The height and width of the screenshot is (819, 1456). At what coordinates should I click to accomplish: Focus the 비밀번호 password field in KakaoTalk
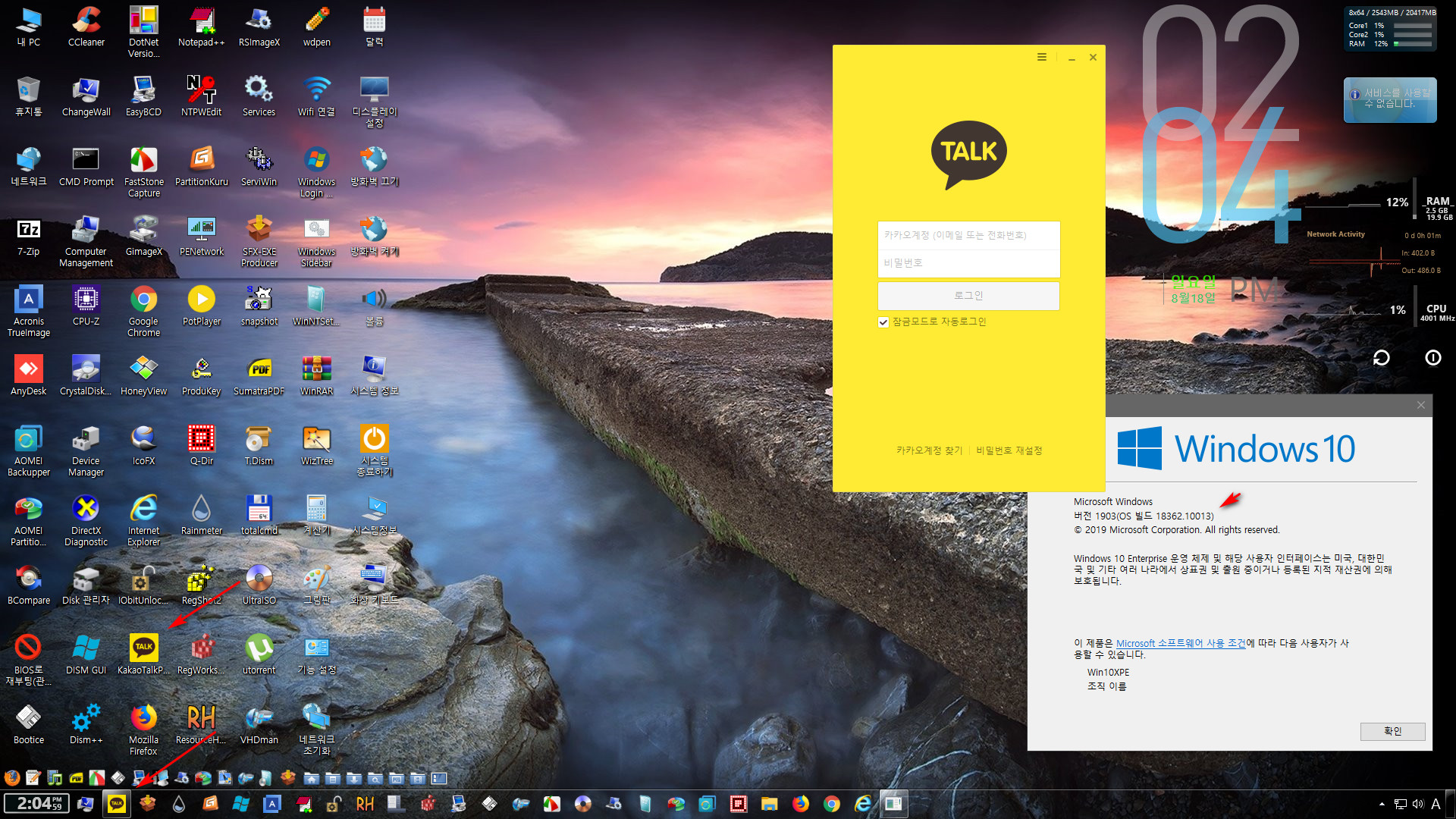[x=968, y=263]
